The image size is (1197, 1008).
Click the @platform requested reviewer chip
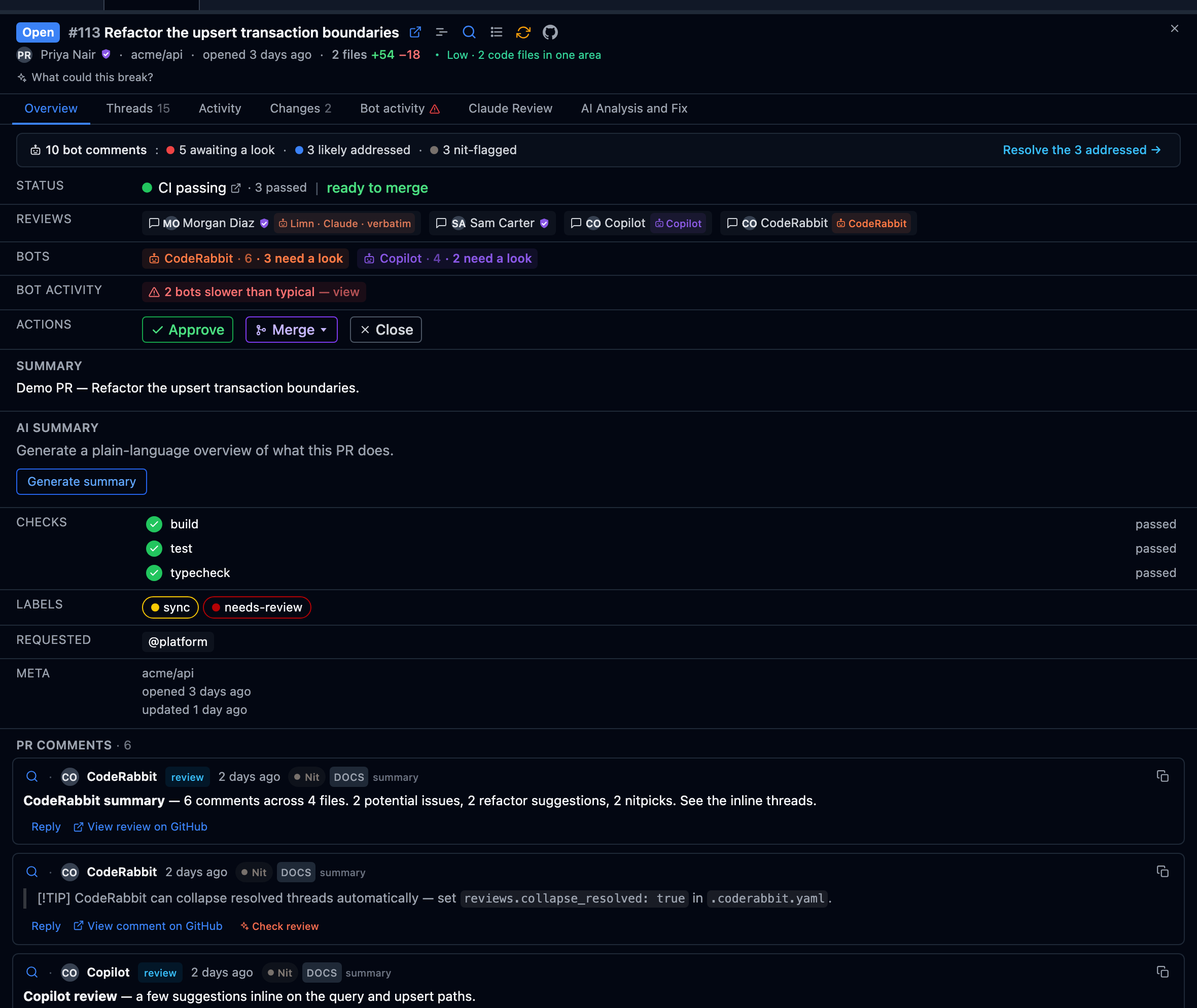pyautogui.click(x=178, y=642)
